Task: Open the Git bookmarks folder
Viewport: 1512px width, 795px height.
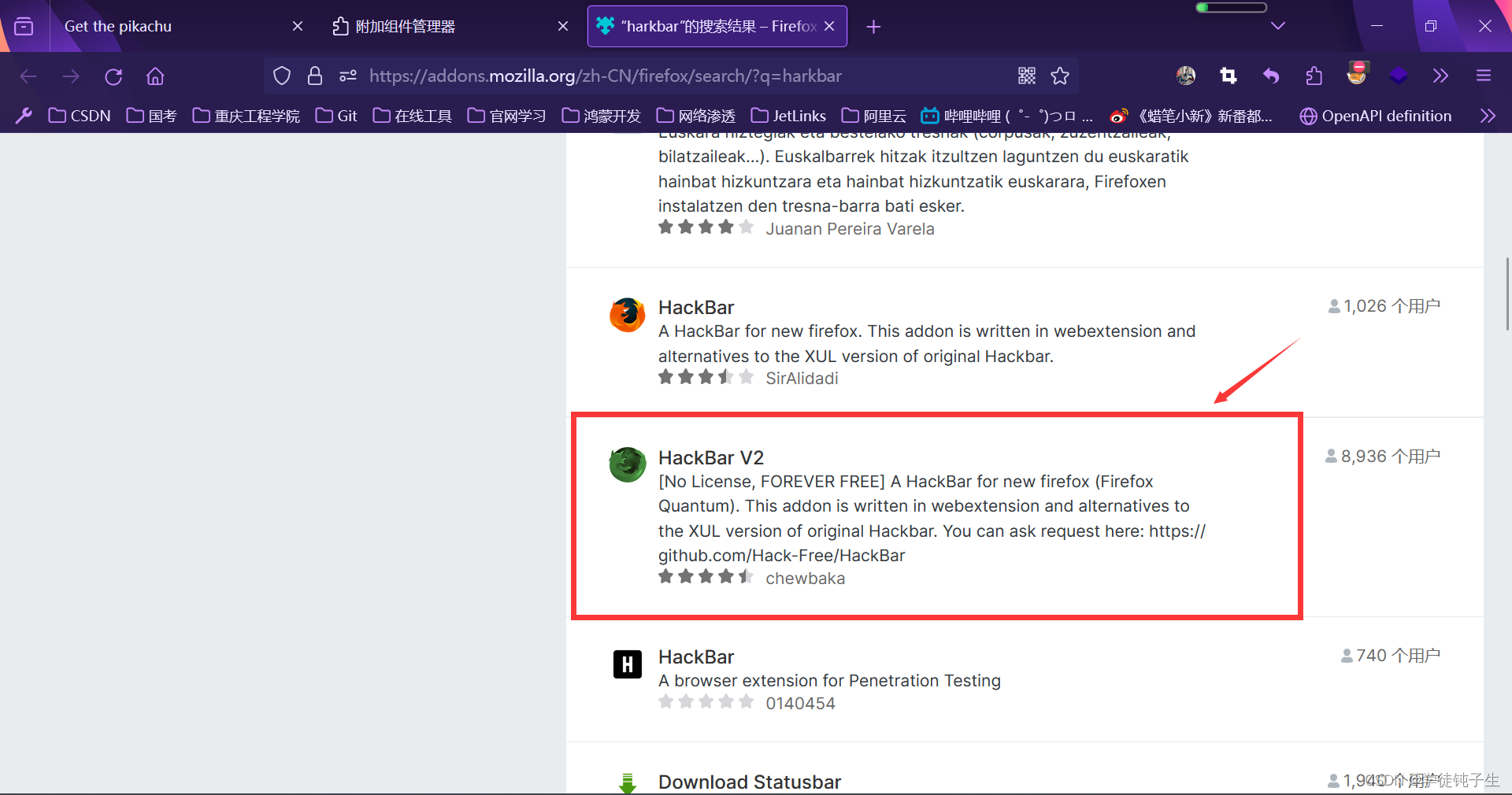Action: tap(336, 116)
